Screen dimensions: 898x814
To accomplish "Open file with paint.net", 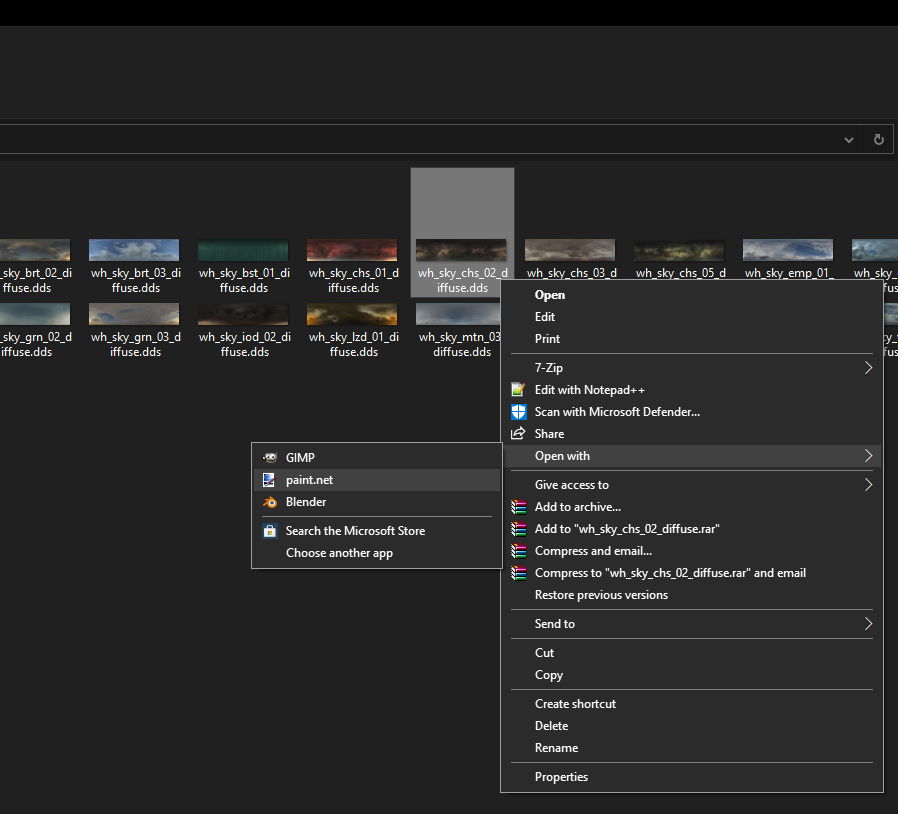I will (377, 480).
